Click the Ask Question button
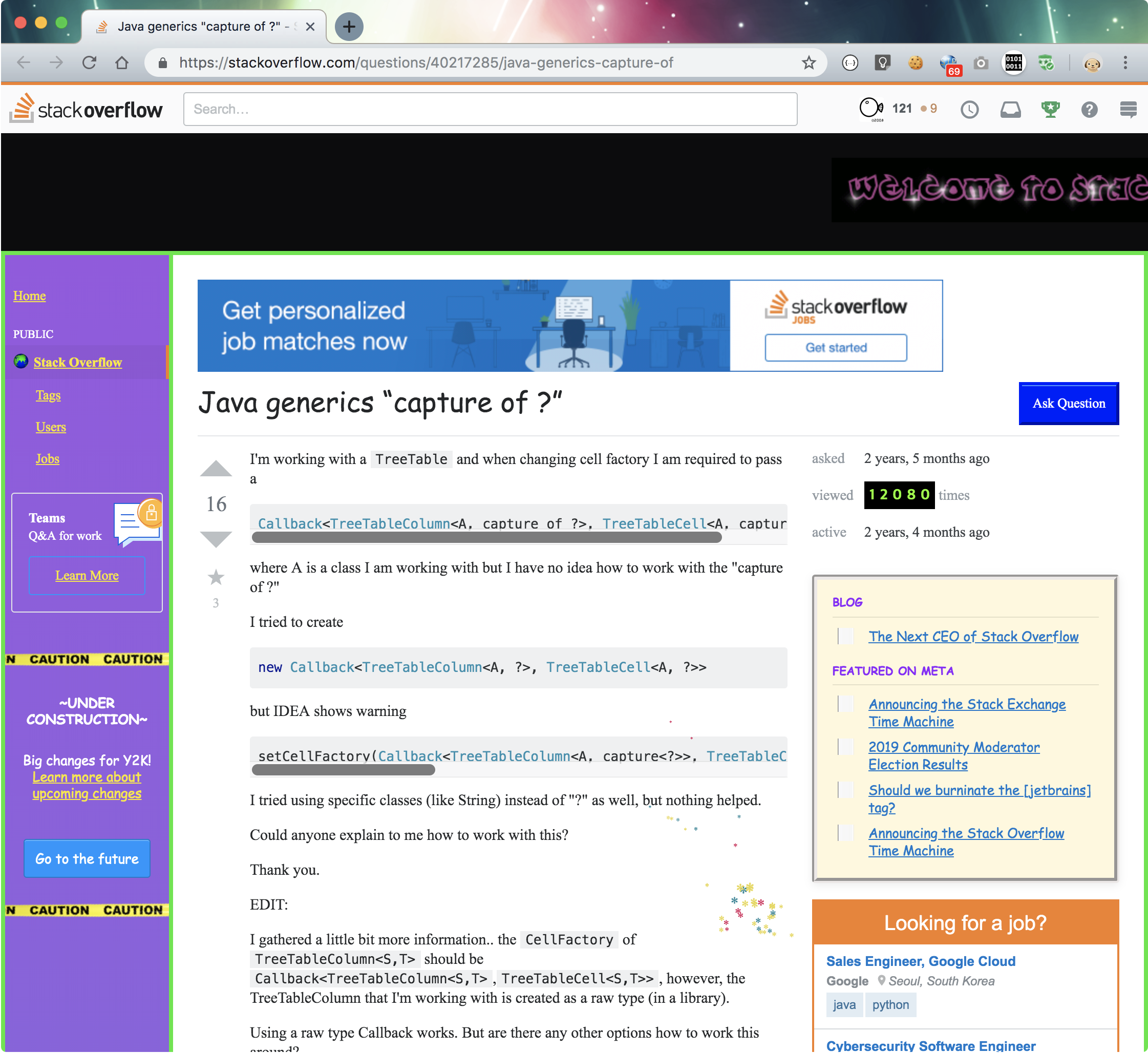This screenshot has width=1148, height=1053. pos(1068,404)
